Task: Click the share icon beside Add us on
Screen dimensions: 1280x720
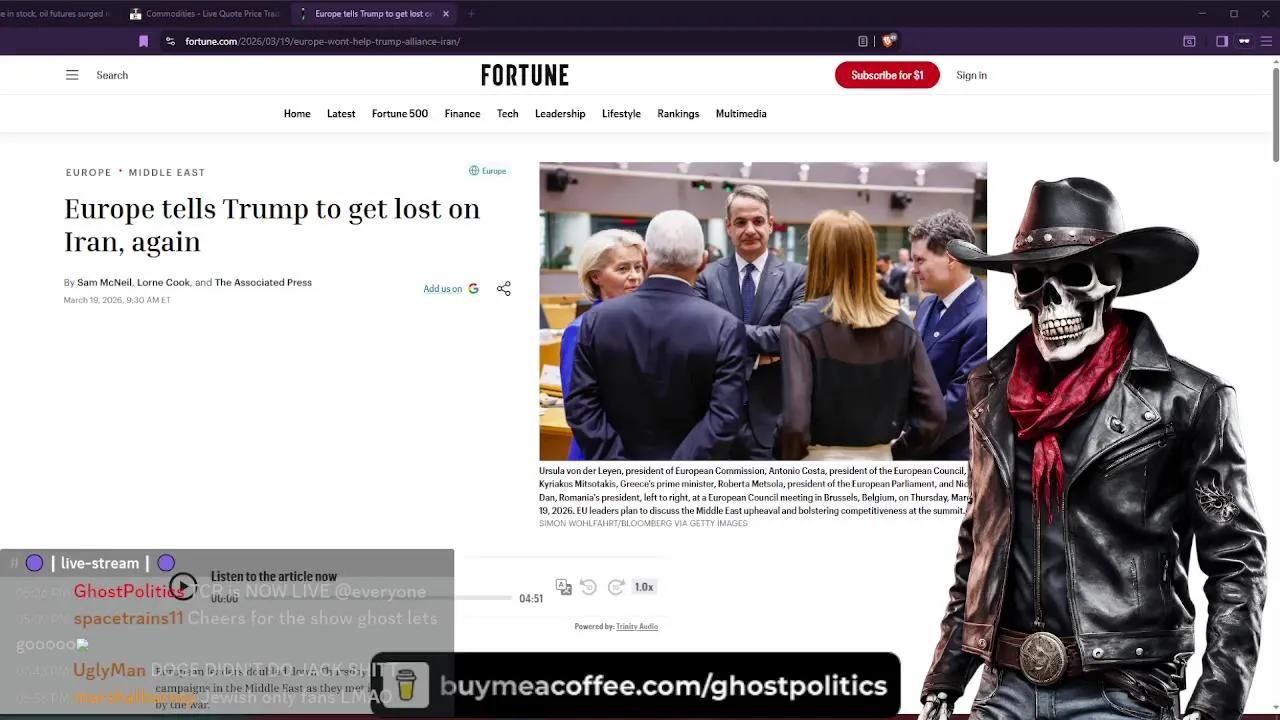Action: pyautogui.click(x=504, y=289)
